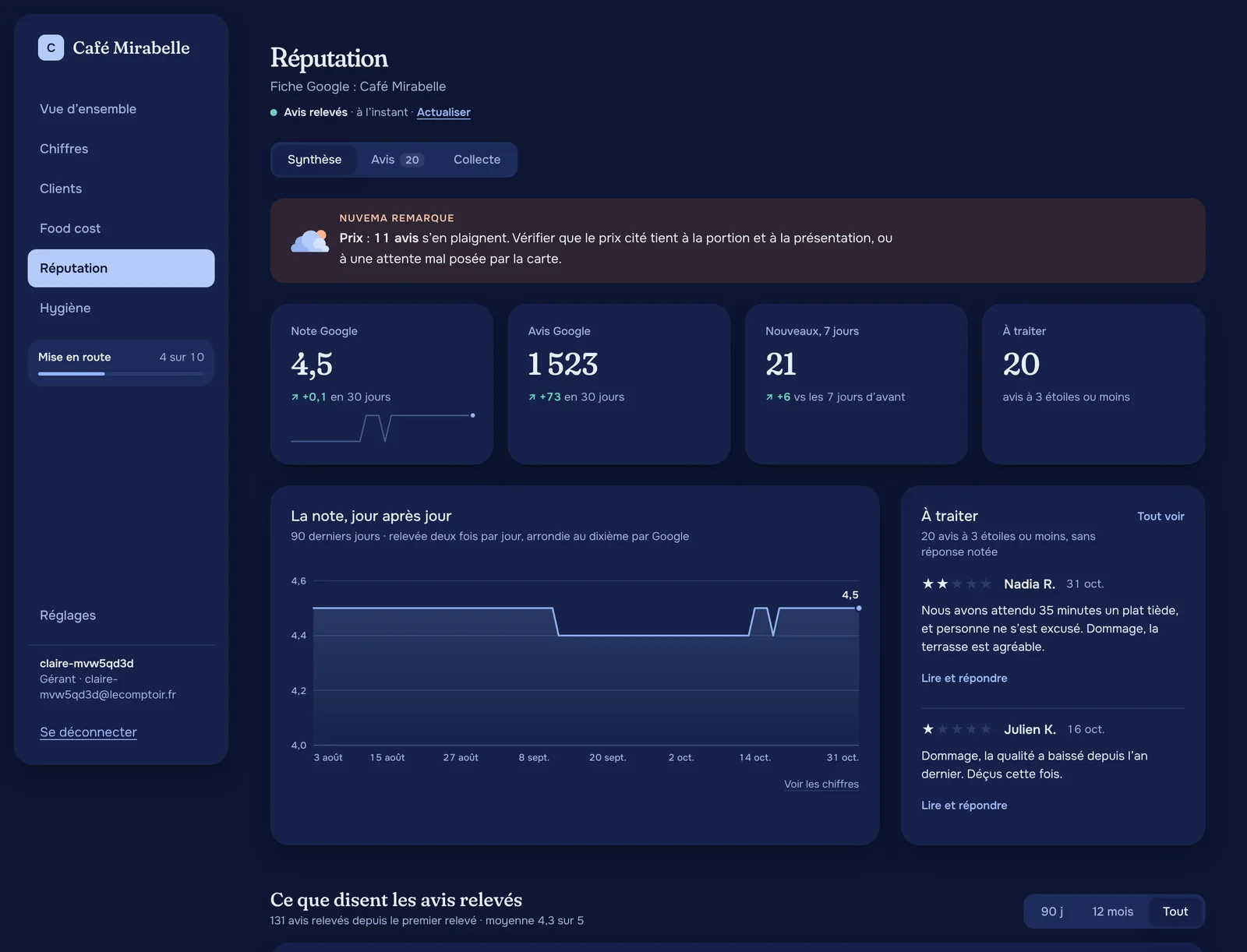This screenshot has height=952, width=1247.
Task: Click the À traiter 20 stat card
Action: (x=1093, y=384)
